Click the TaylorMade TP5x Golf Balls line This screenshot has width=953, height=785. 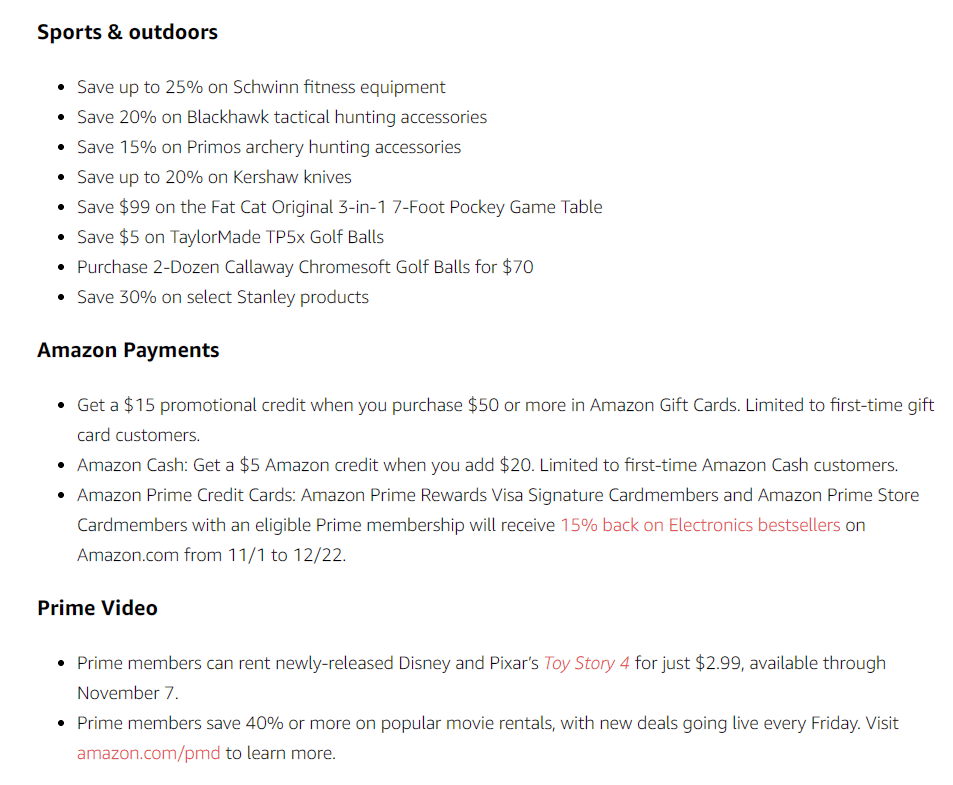[x=230, y=237]
